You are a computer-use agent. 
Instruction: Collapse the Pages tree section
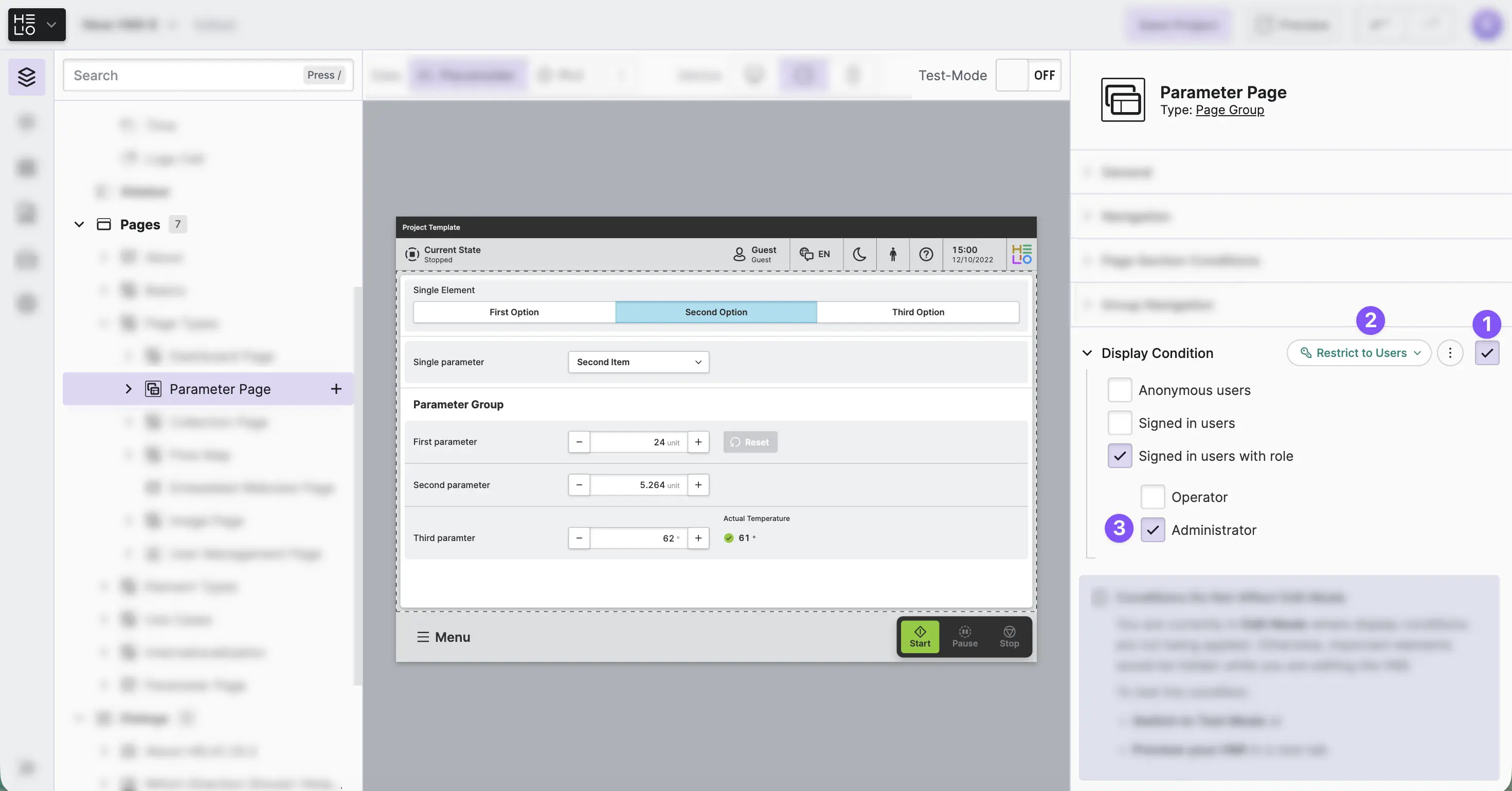coord(79,224)
